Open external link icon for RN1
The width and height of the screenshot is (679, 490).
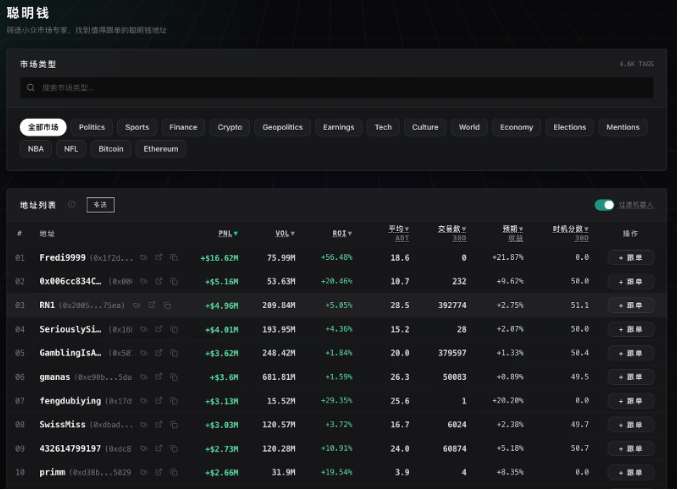(152, 305)
